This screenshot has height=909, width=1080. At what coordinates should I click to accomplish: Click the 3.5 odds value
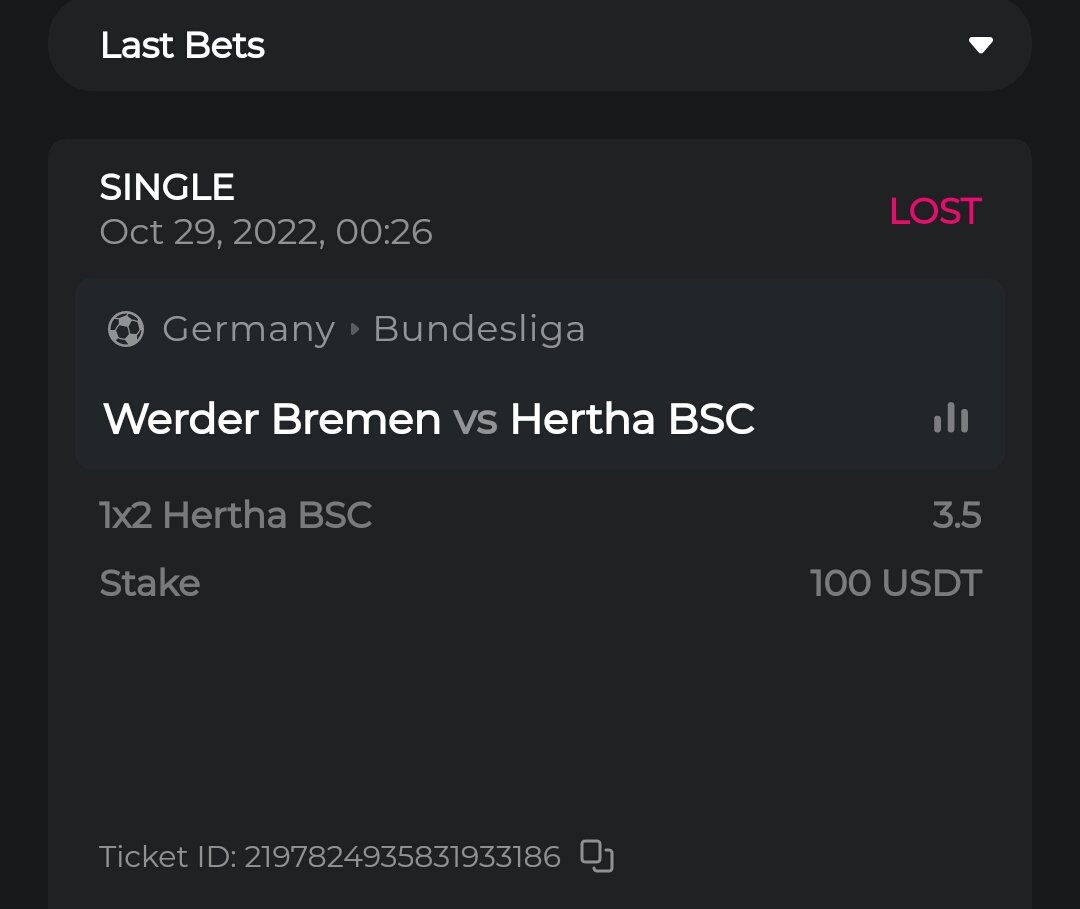click(x=956, y=515)
